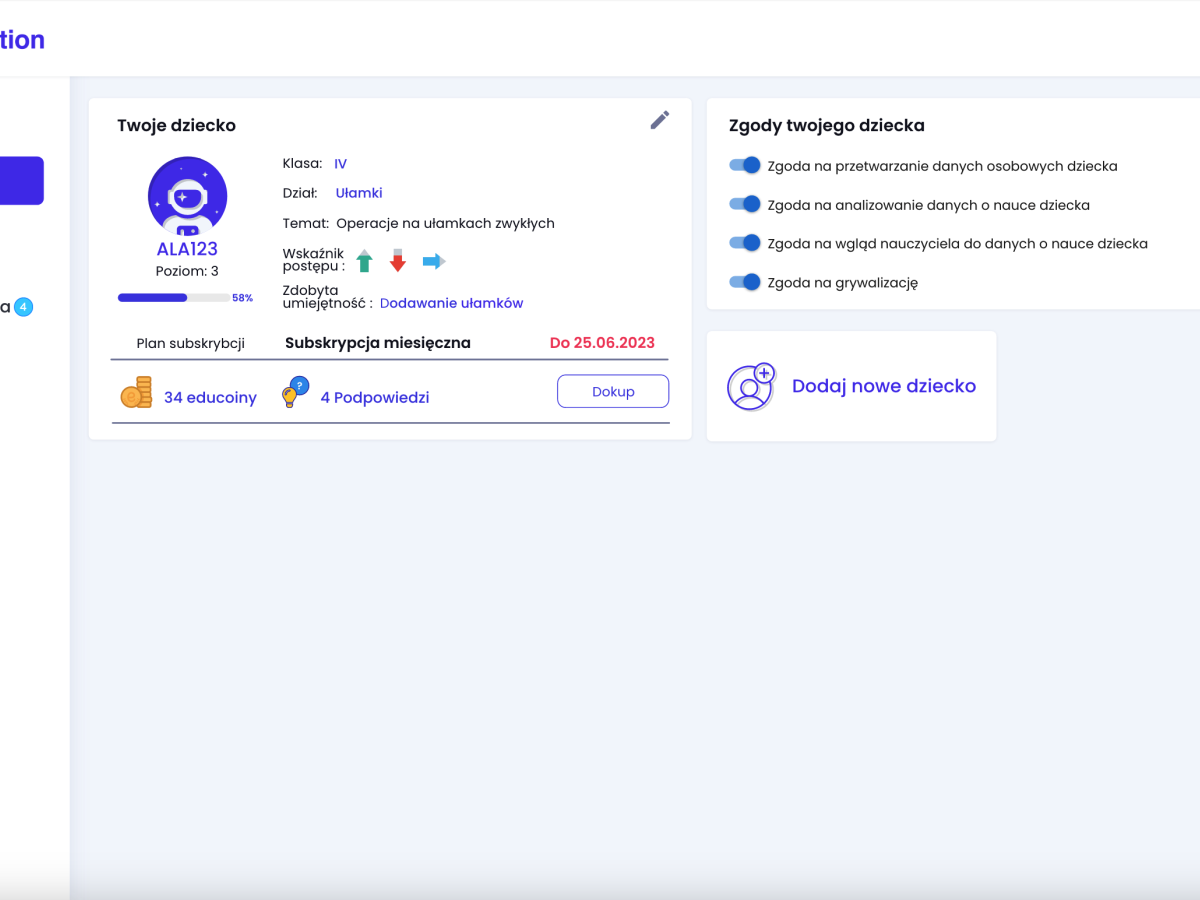This screenshot has height=900, width=1200.
Task: Click the green up arrow progress indicator
Action: (364, 262)
